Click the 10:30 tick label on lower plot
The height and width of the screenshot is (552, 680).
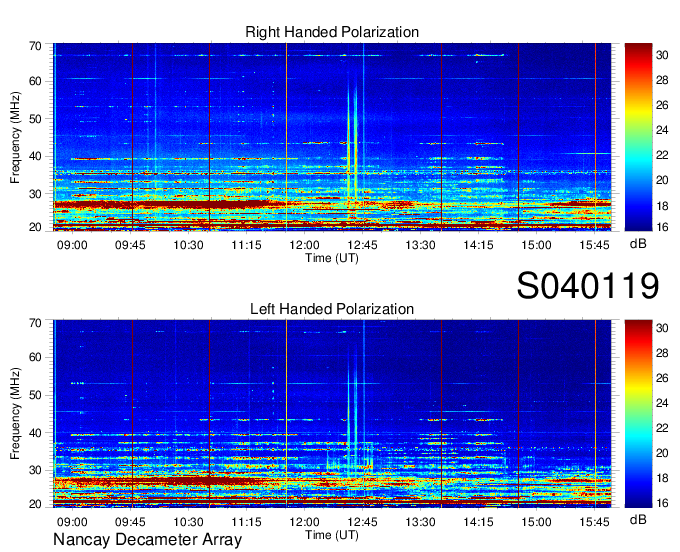click(x=188, y=522)
